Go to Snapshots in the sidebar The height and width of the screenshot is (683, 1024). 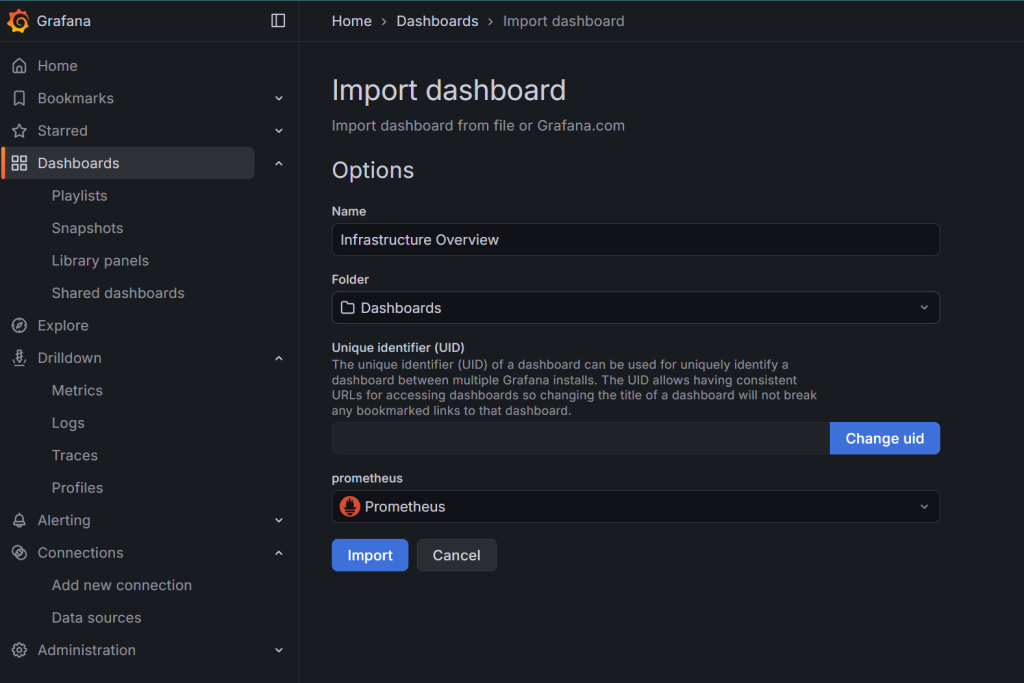[x=85, y=227]
